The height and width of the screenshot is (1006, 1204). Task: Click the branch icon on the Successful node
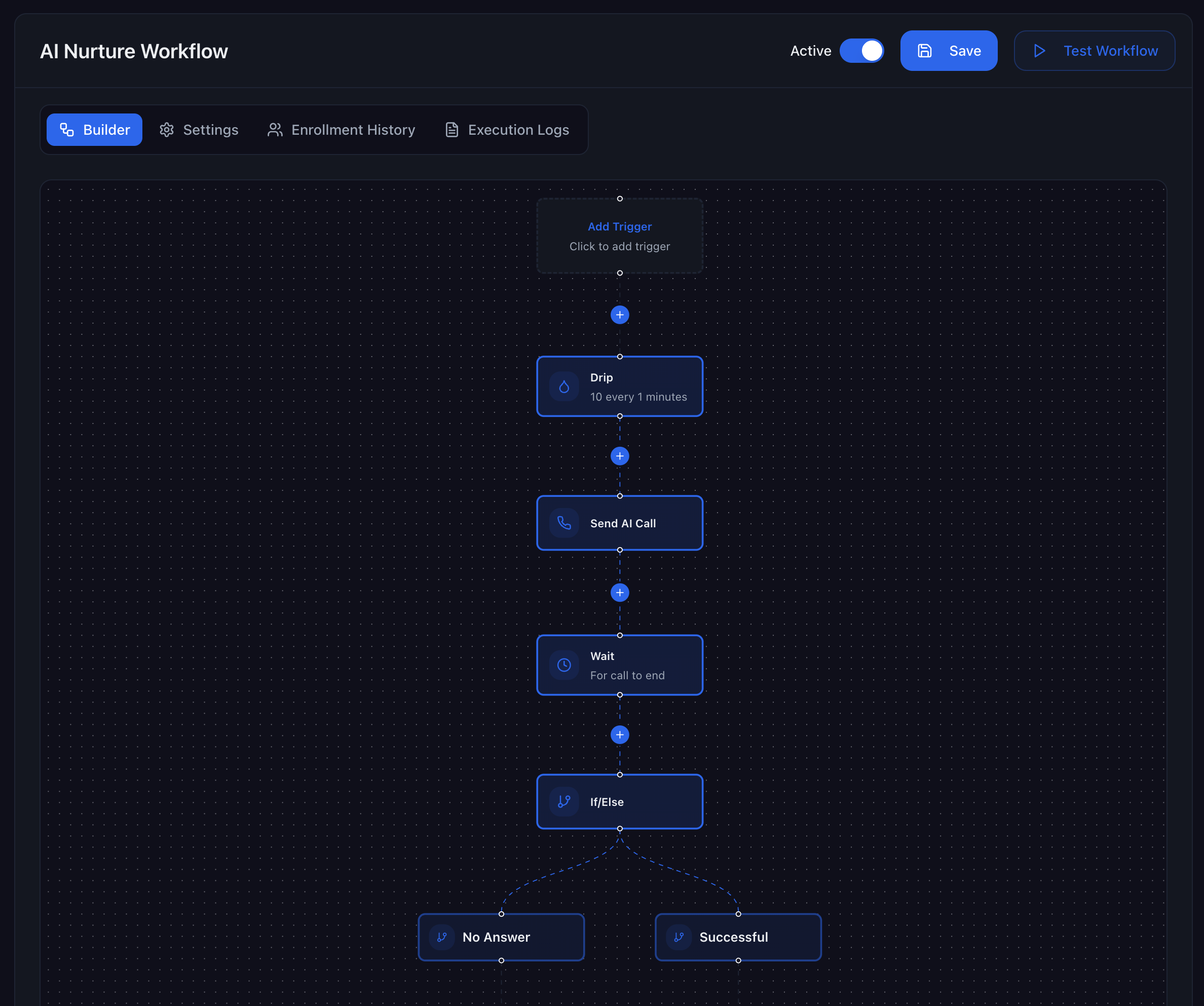[x=680, y=937]
